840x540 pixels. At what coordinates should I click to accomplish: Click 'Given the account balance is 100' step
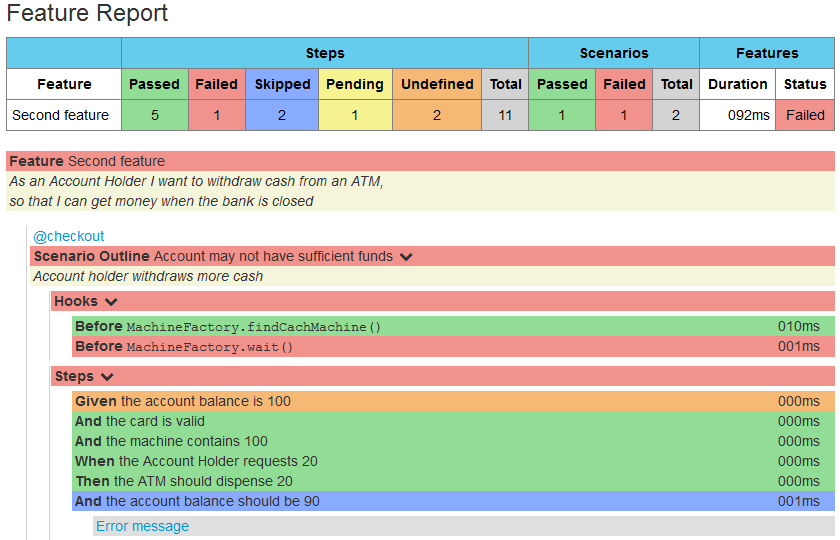pos(453,401)
